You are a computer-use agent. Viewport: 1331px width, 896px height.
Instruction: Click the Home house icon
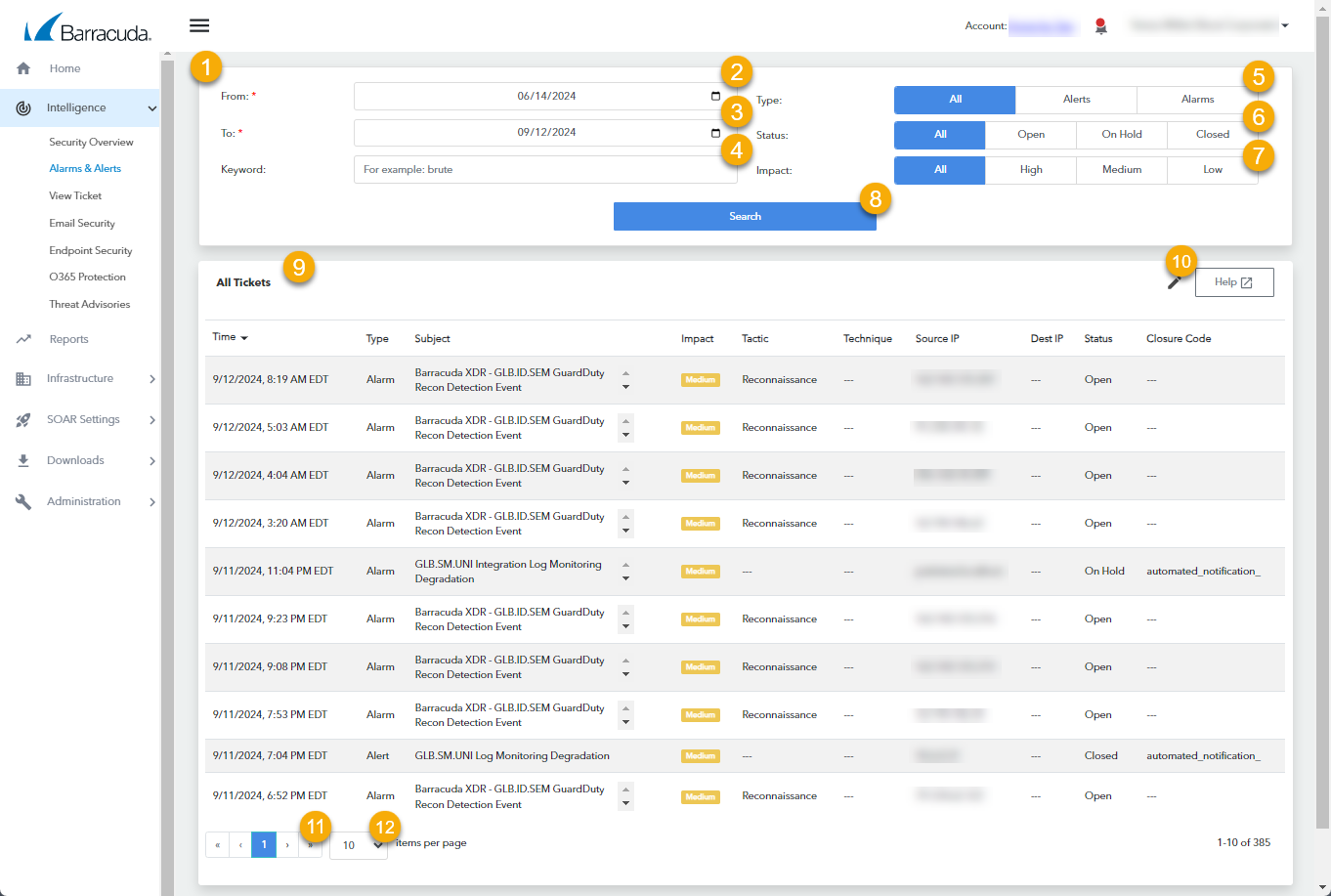[x=23, y=68]
